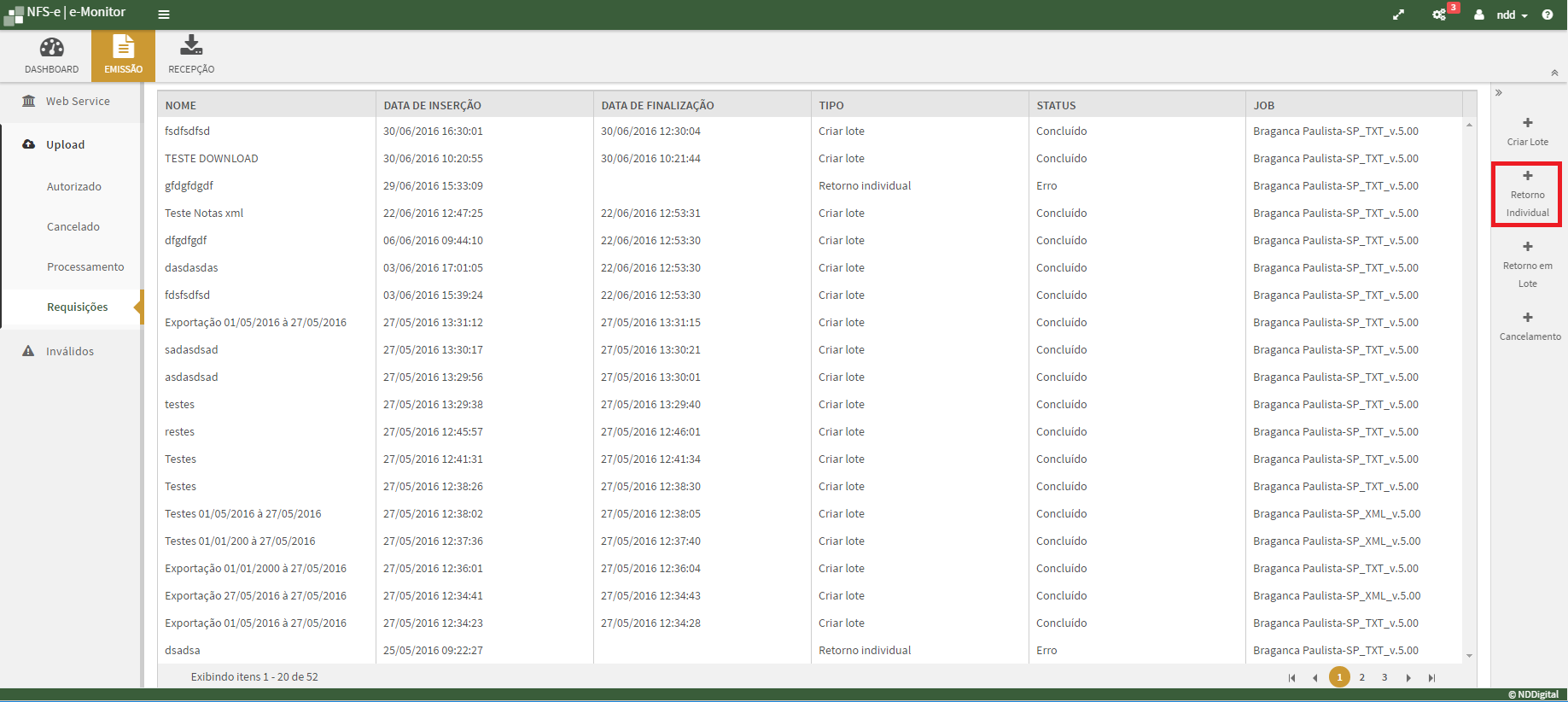The width and height of the screenshot is (1568, 702).
Task: Open the Recepção download icon
Action: [x=191, y=46]
